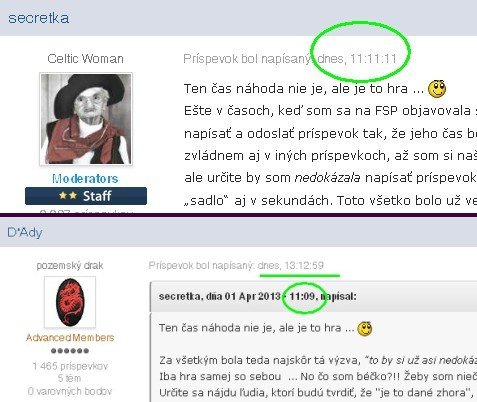
Task: Click the gold stars on Staff badge
Action: pos(68,195)
